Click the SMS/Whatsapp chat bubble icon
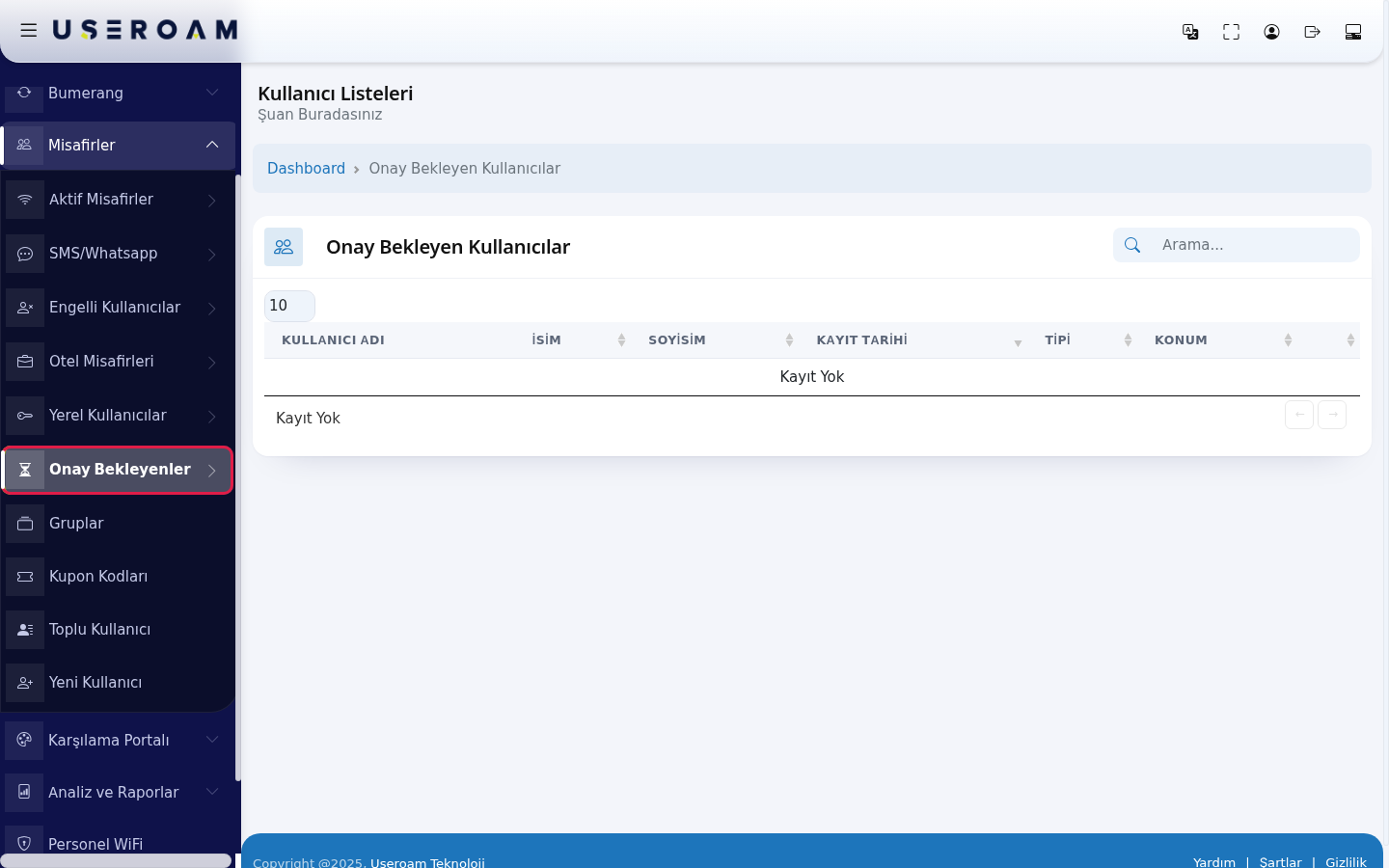This screenshot has width=1389, height=868. [25, 254]
